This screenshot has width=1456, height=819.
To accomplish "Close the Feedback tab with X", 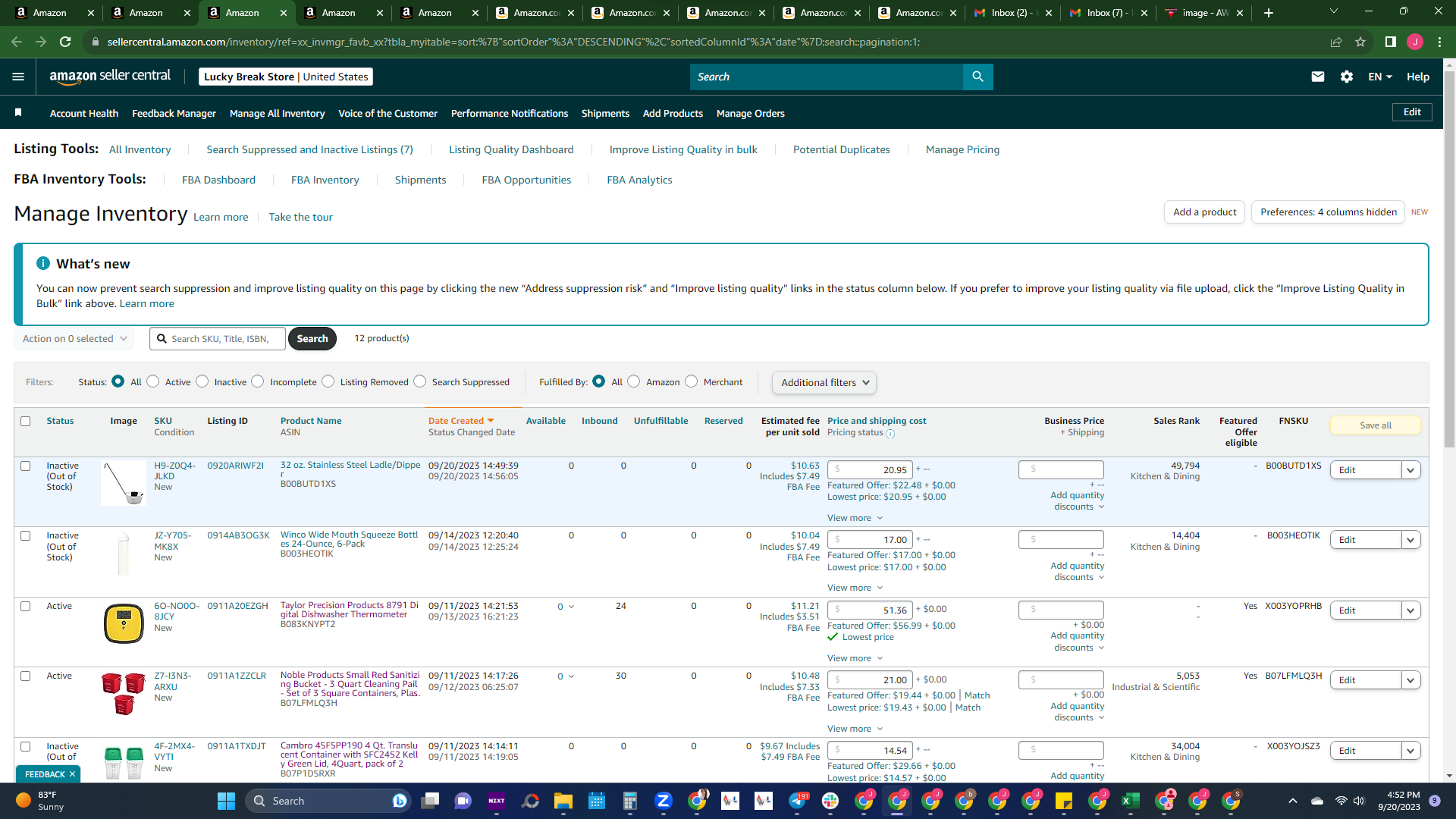I will coord(72,774).
